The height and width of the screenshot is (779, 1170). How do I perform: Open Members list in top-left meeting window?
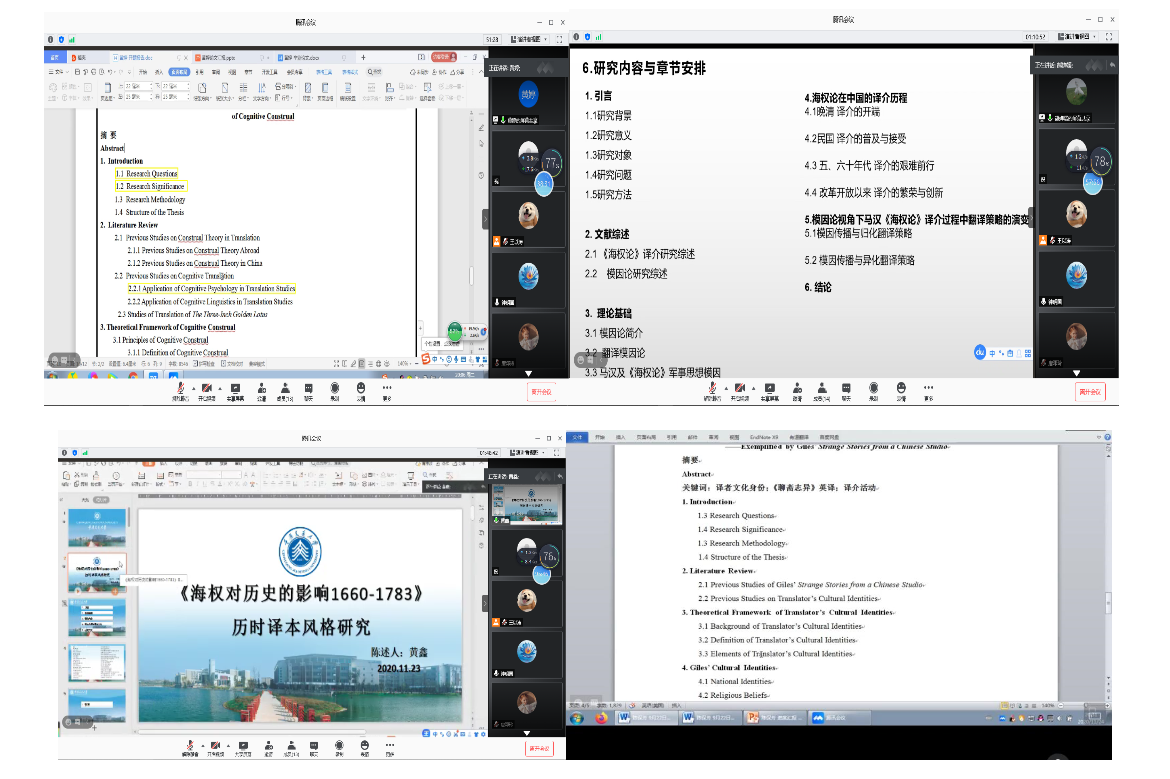[285, 391]
